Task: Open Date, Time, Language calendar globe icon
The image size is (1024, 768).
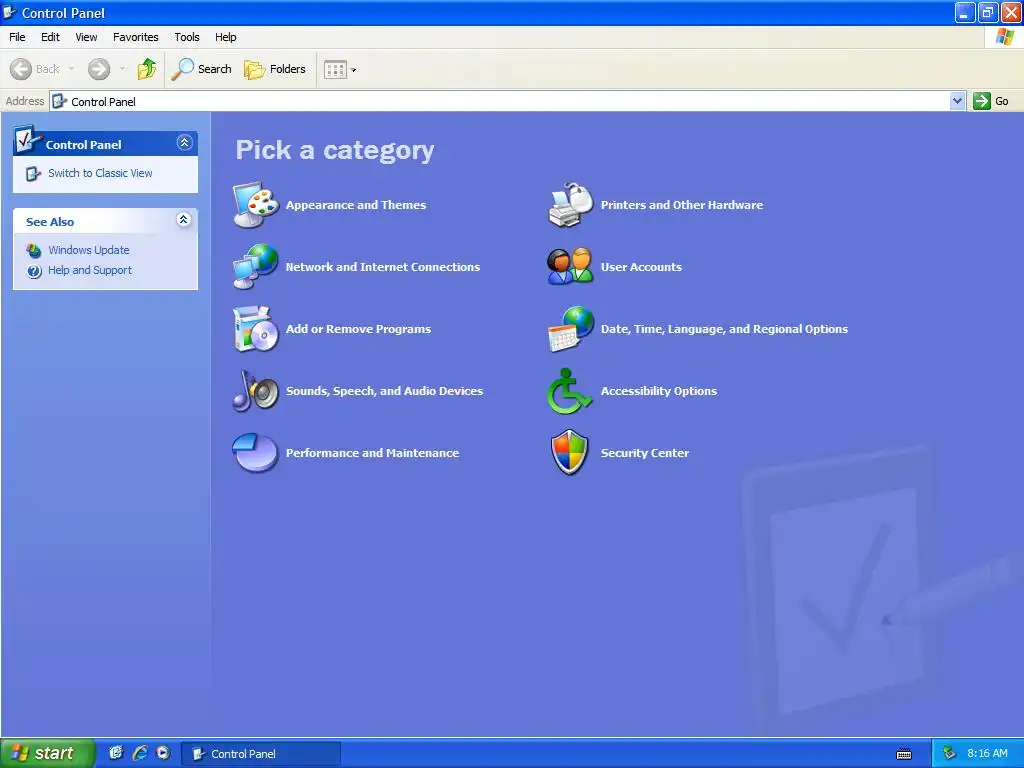Action: 571,328
